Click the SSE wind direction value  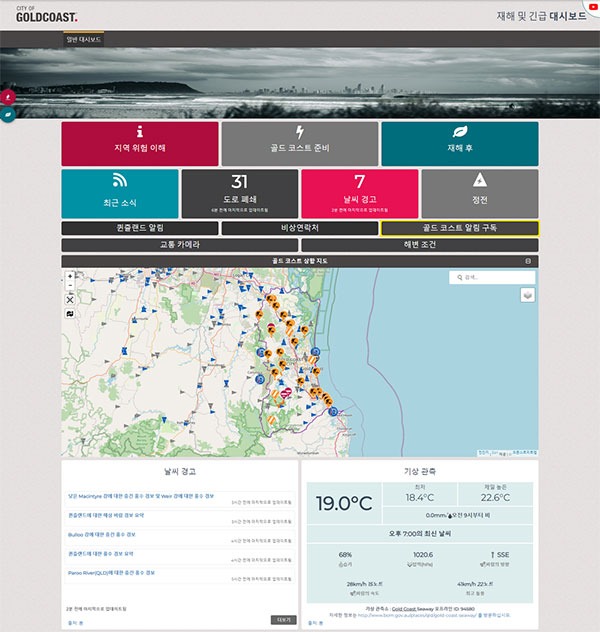pyautogui.click(x=500, y=555)
